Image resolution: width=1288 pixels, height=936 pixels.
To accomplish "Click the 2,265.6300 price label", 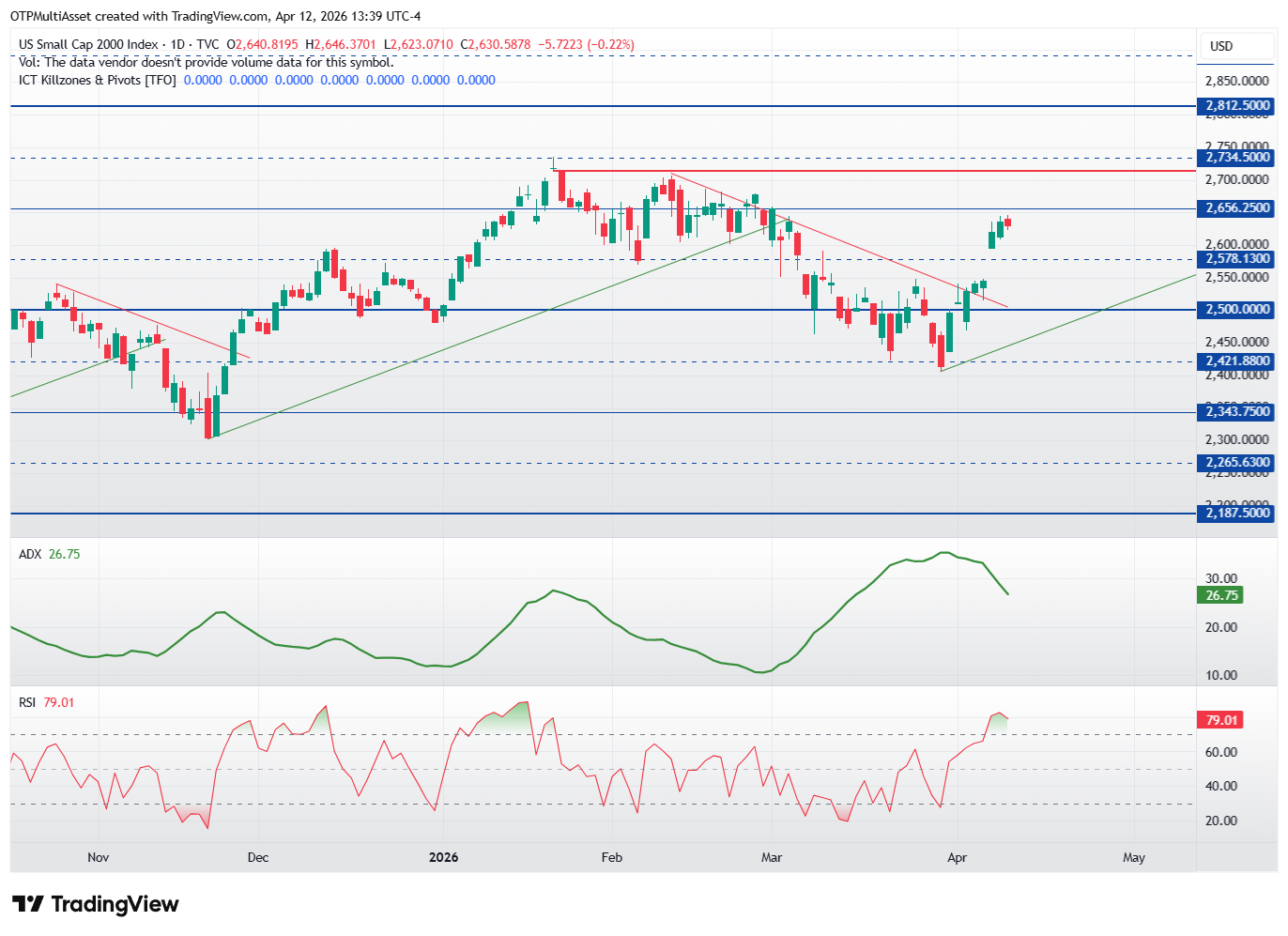I will 1236,463.
